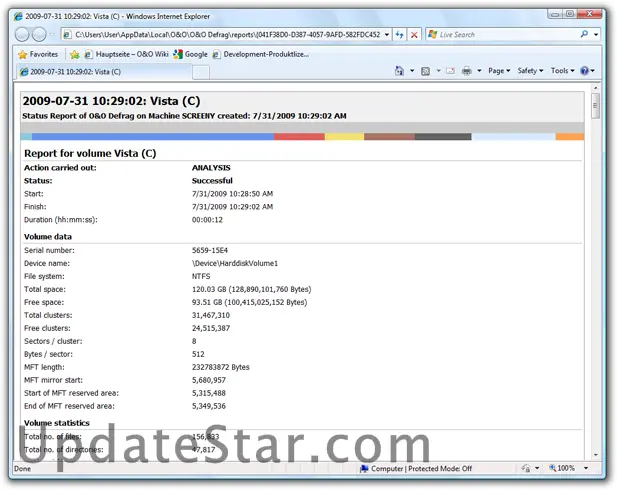Open the search provider dropdown arrow
The width and height of the screenshot is (617, 490).
[x=596, y=35]
